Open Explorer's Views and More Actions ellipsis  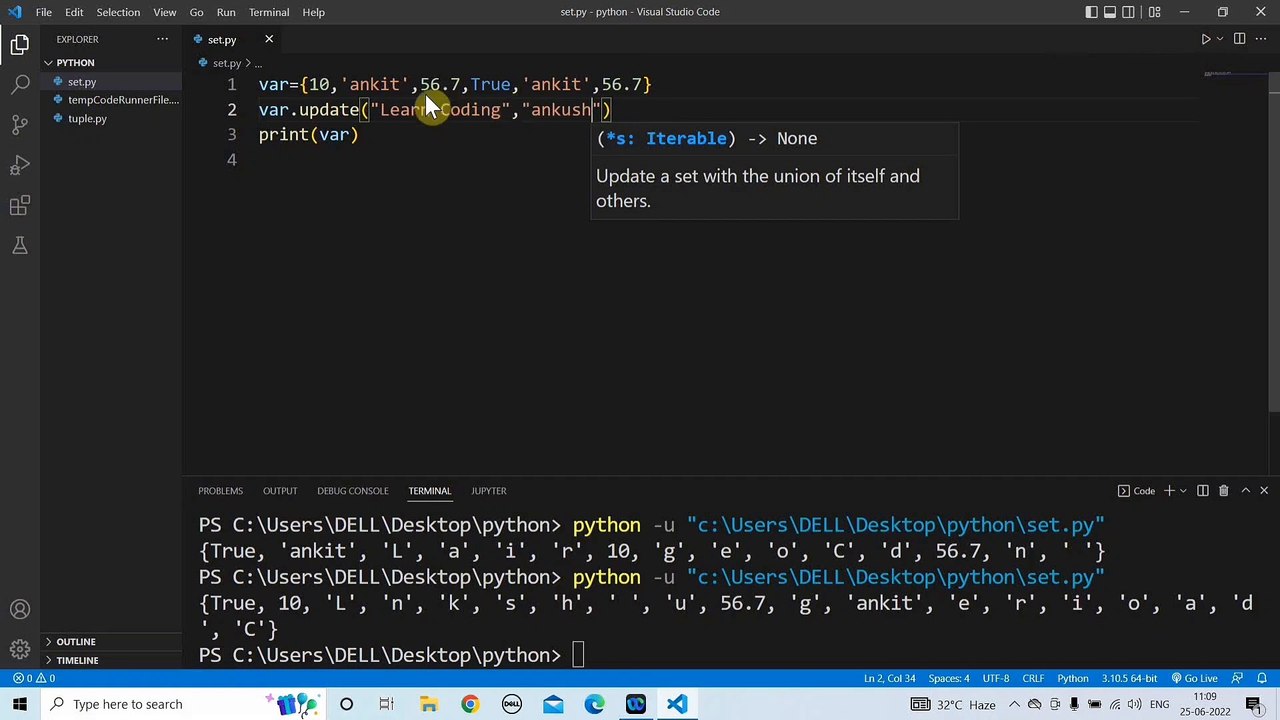tap(162, 39)
